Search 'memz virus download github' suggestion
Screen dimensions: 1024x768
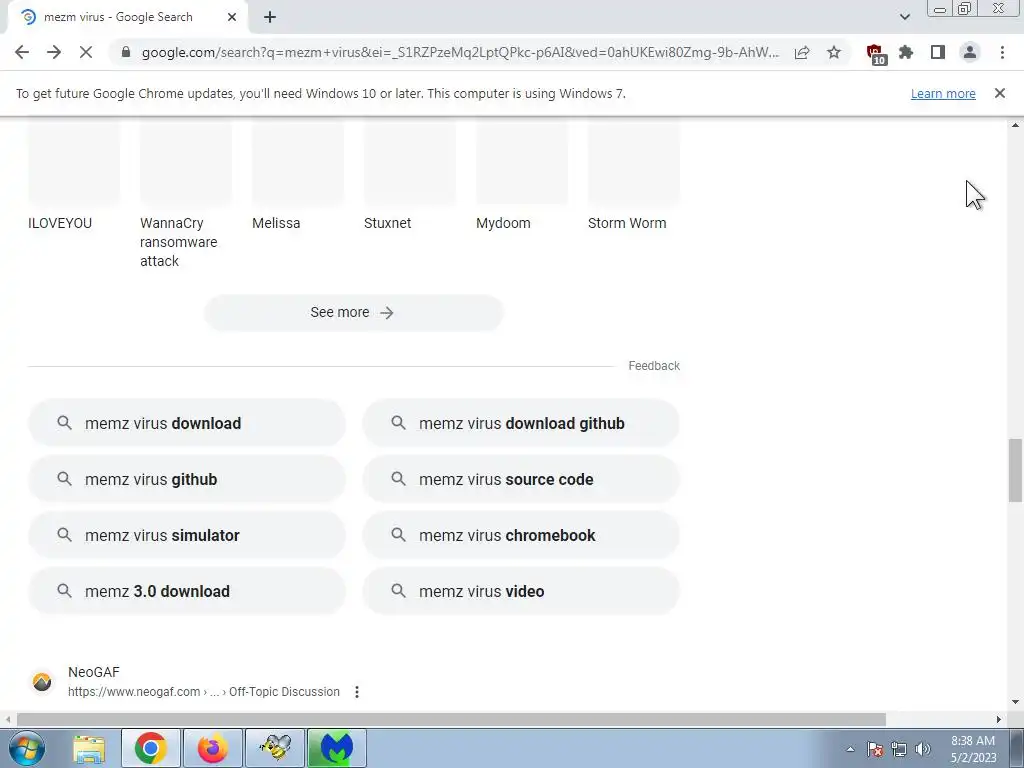[521, 423]
